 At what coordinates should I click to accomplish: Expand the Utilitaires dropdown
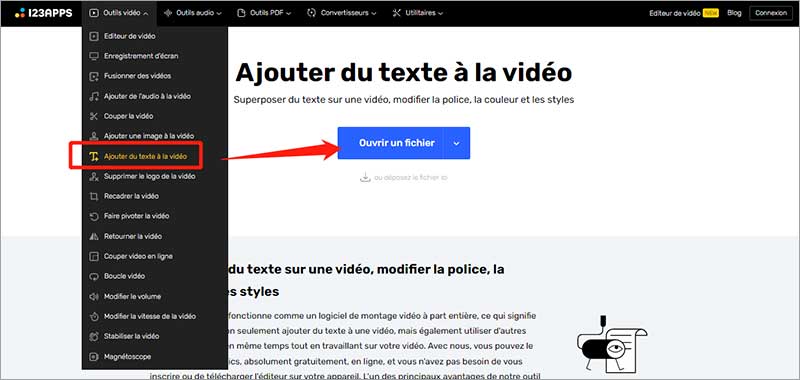418,13
